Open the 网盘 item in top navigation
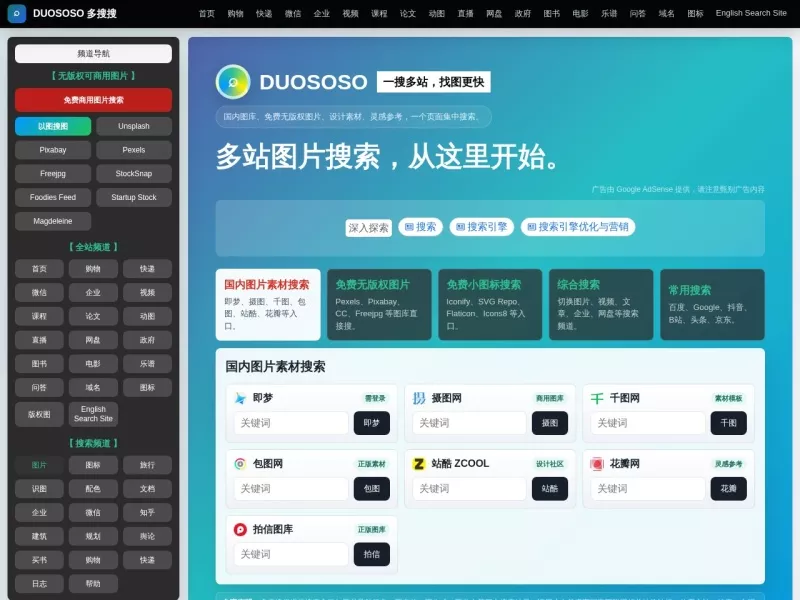 (x=494, y=14)
